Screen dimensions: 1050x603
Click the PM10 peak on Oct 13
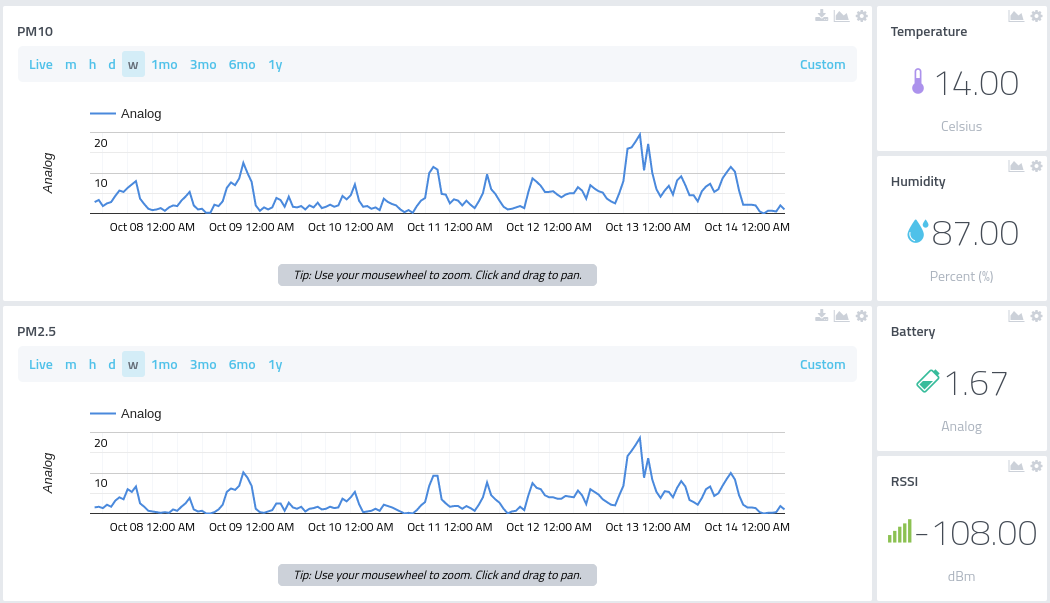coord(640,135)
